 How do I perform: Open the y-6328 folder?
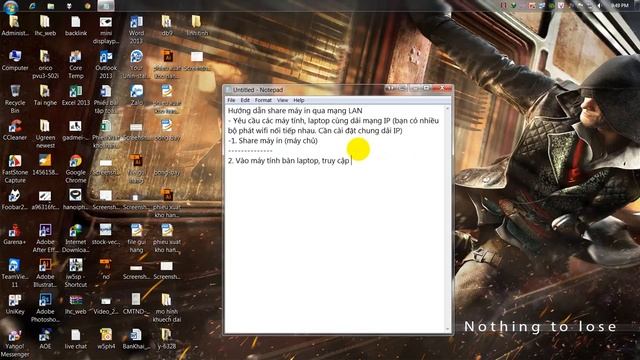click(166, 340)
